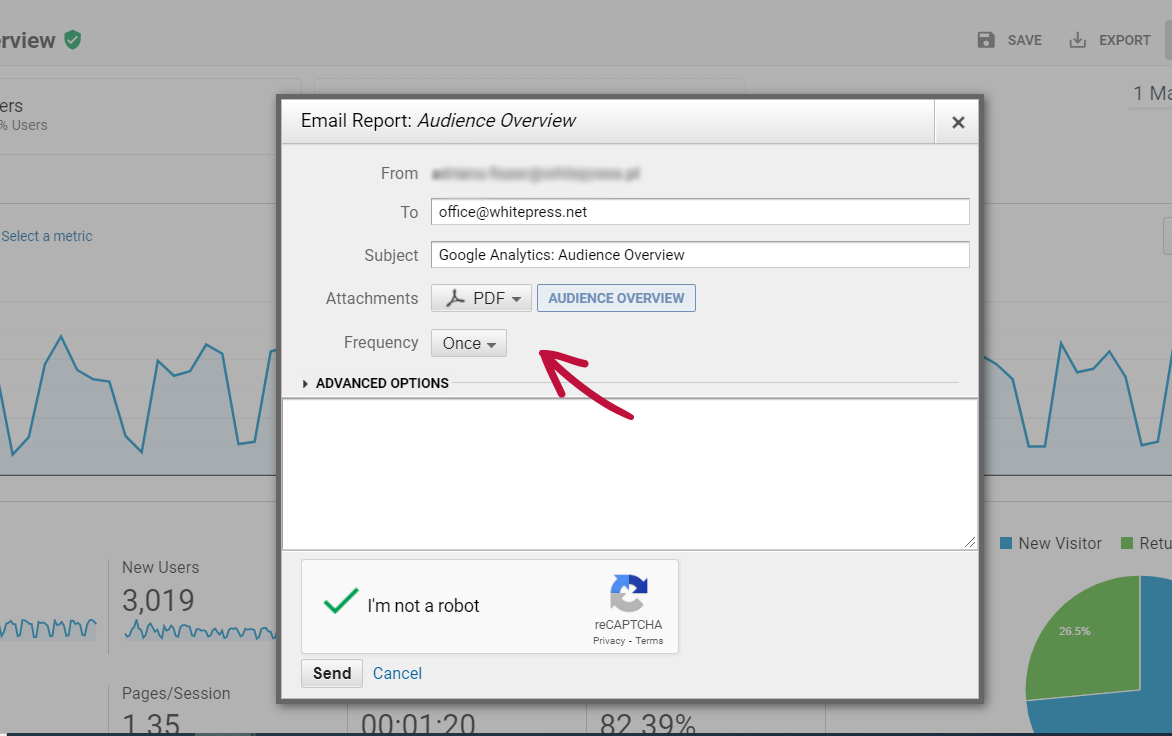The image size is (1172, 736).
Task: Click the New Users 3,019 value
Action: (x=158, y=601)
